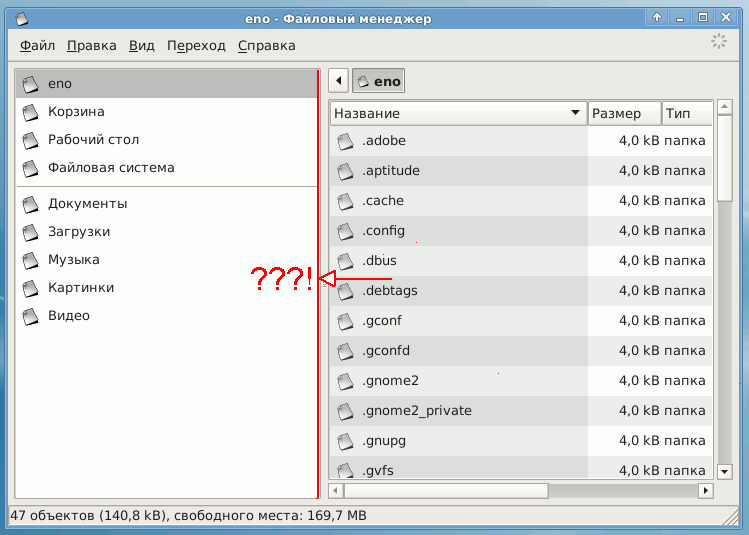
Task: Click the activity throbber icon near menu bar
Action: point(718,42)
